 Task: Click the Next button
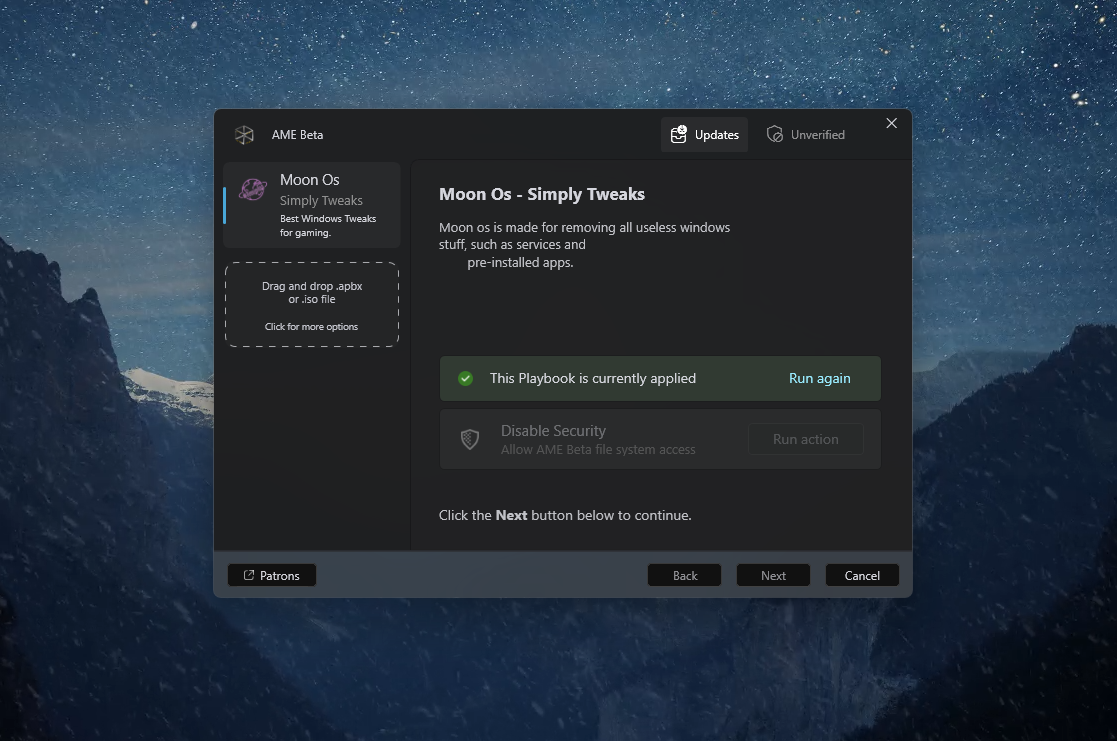coord(773,576)
